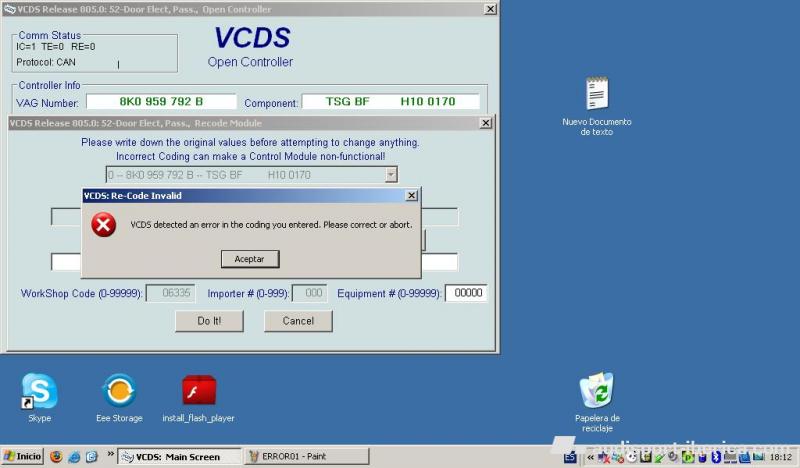
Task: Click the red error icon in dialog
Action: tap(104, 225)
